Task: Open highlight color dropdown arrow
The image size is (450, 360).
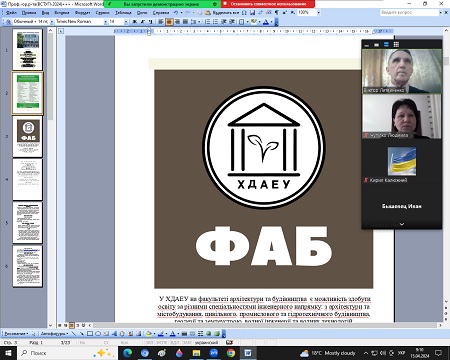Action: pos(259,22)
